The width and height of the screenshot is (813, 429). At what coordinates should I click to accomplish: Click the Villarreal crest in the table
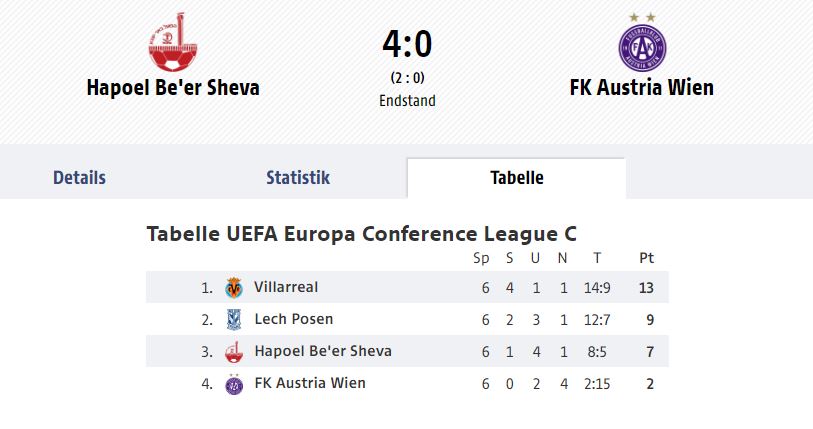click(234, 287)
